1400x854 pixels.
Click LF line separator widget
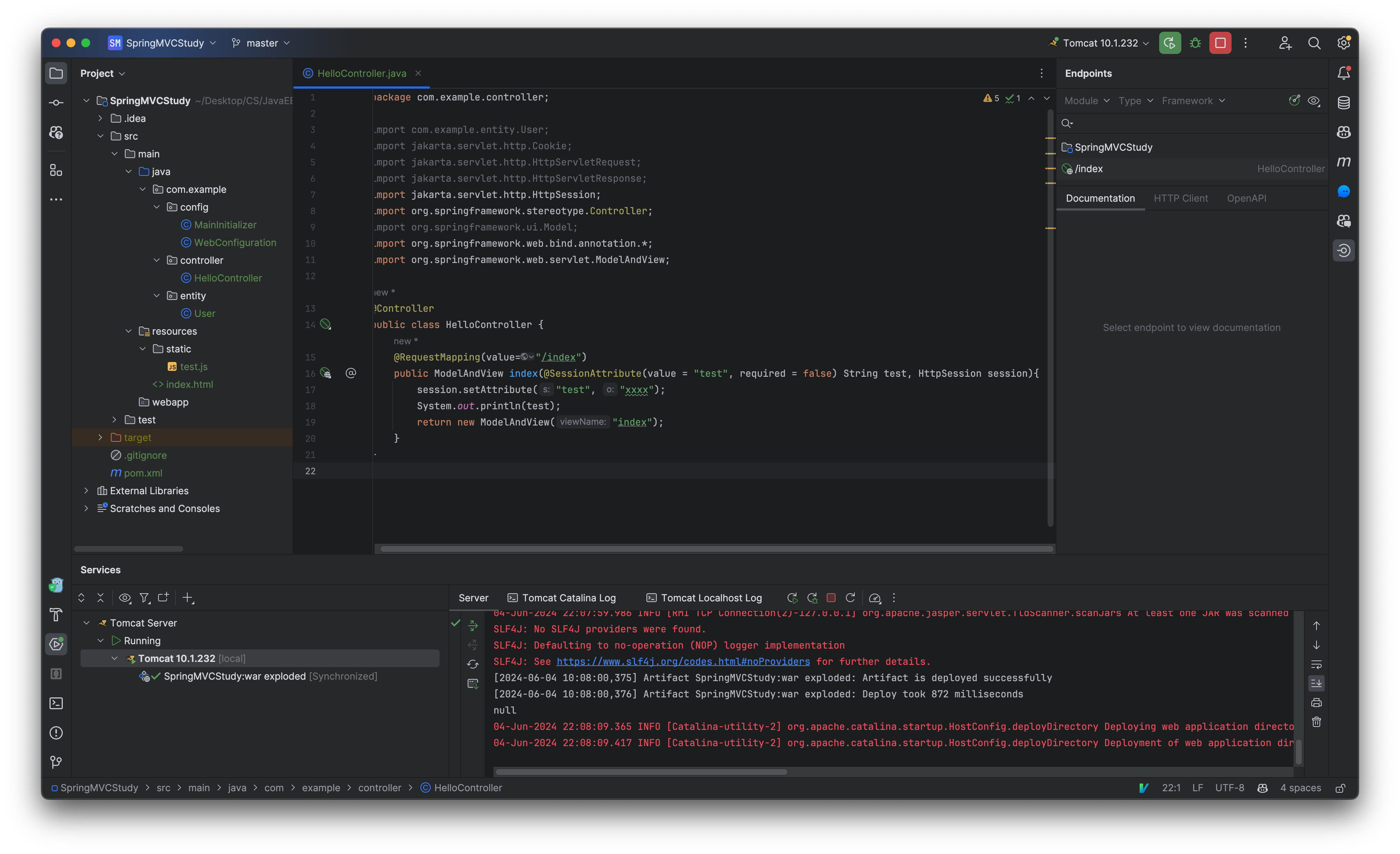tap(1197, 788)
